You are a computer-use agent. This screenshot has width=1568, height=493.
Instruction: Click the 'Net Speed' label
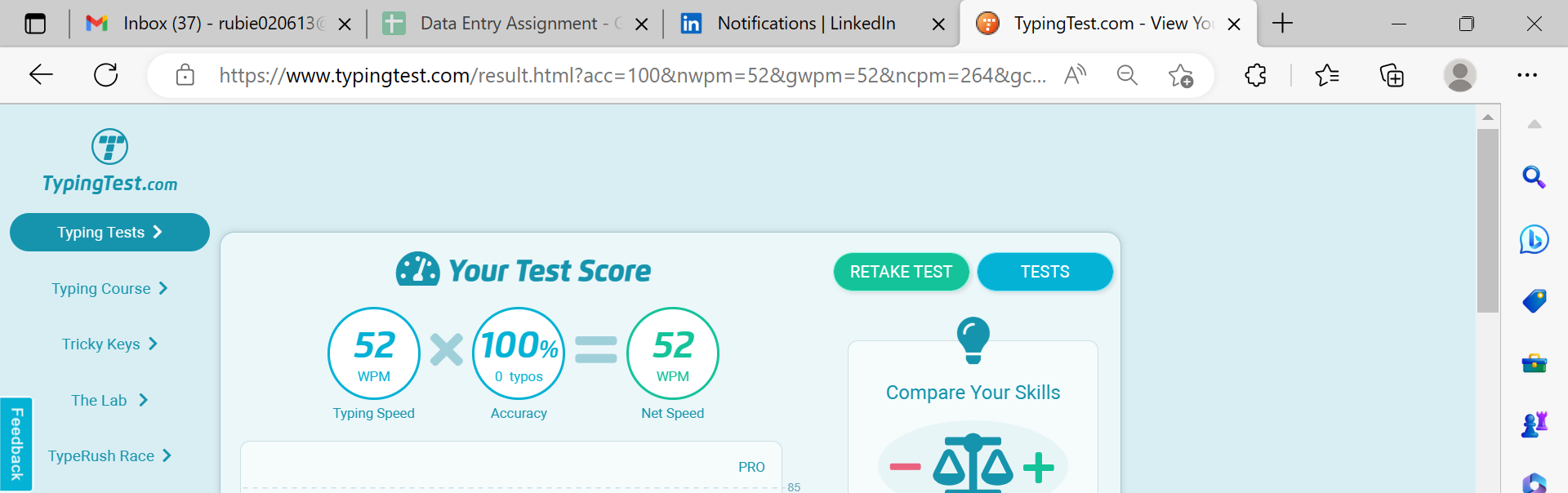tap(673, 413)
